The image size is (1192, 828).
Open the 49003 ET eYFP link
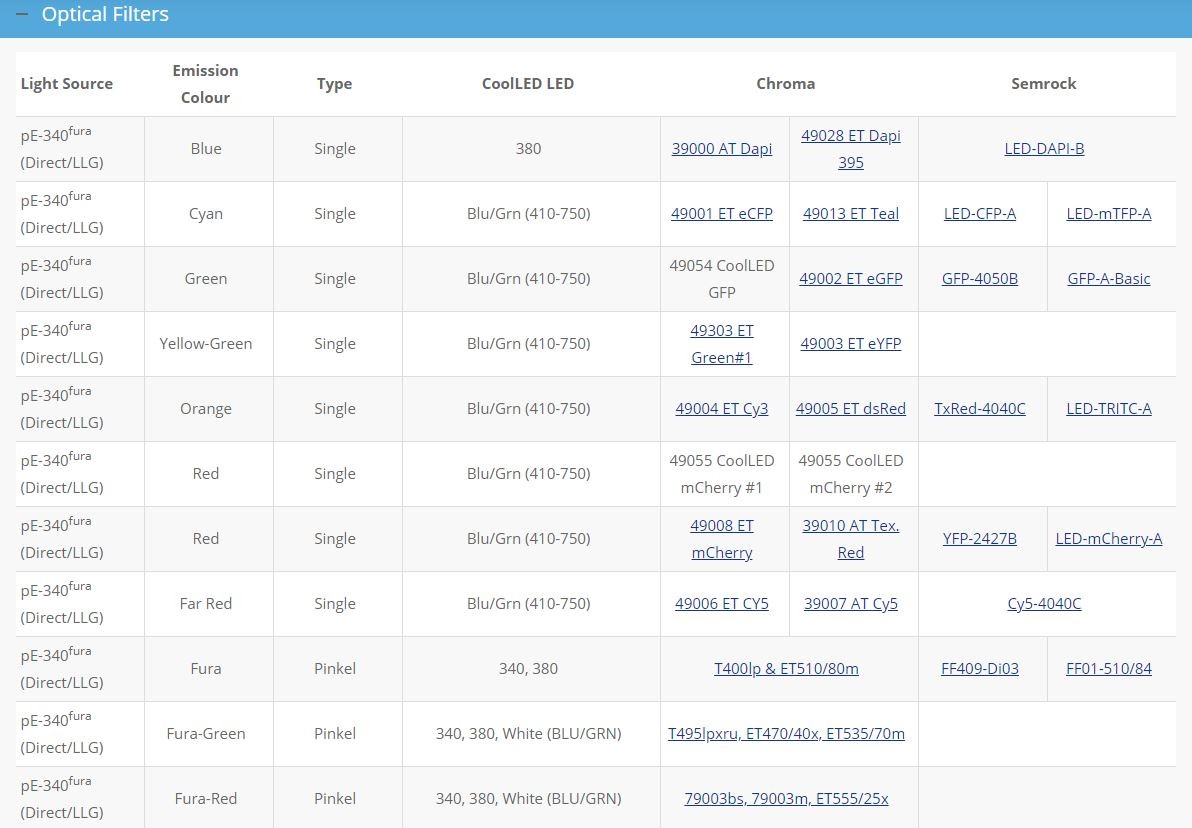click(851, 344)
